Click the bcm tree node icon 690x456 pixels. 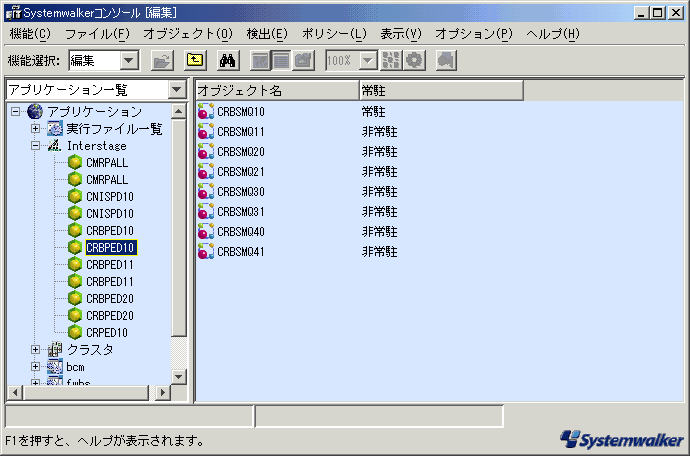pos(55,366)
